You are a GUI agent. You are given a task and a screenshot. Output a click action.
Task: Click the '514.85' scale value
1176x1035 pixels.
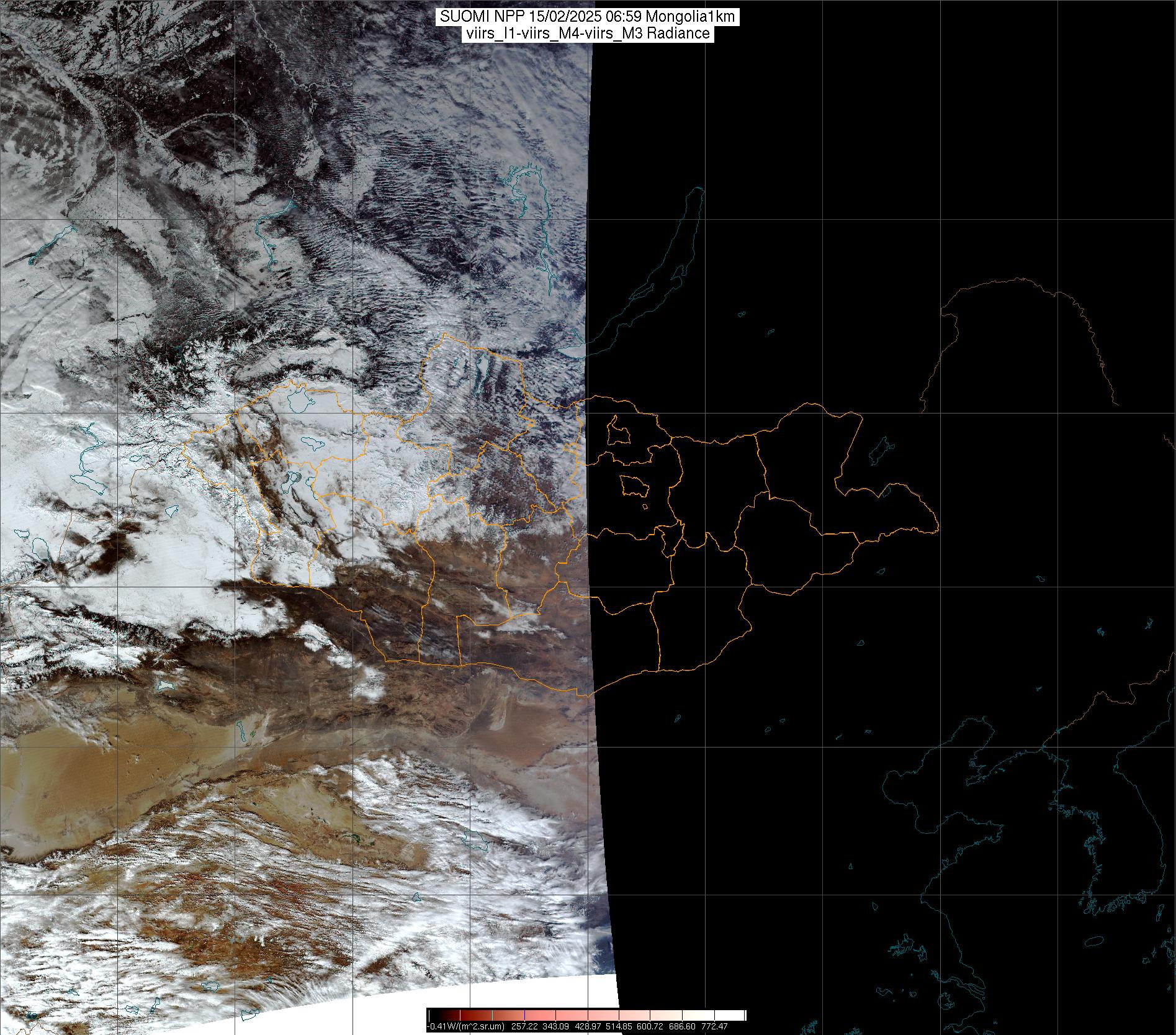[619, 1026]
